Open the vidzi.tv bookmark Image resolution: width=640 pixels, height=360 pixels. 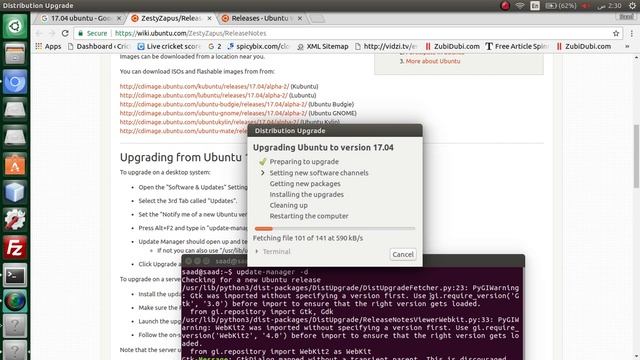coord(386,46)
